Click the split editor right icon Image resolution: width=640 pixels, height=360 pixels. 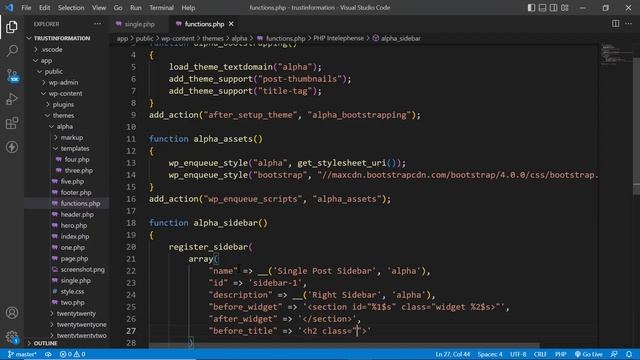616,24
